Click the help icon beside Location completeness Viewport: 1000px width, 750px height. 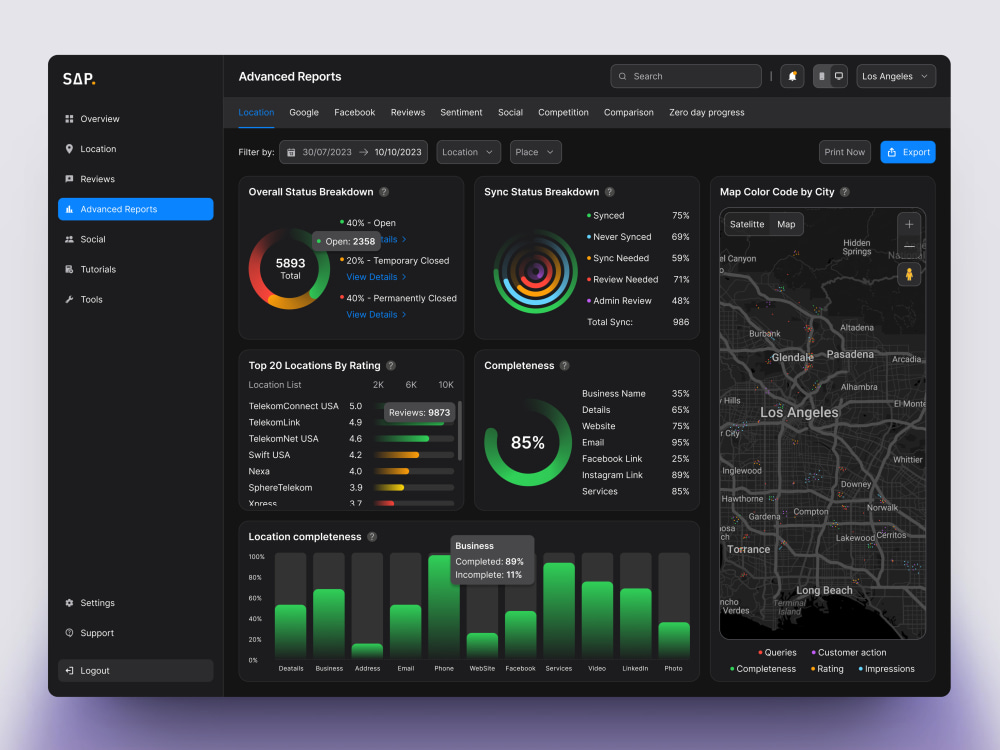coord(372,537)
